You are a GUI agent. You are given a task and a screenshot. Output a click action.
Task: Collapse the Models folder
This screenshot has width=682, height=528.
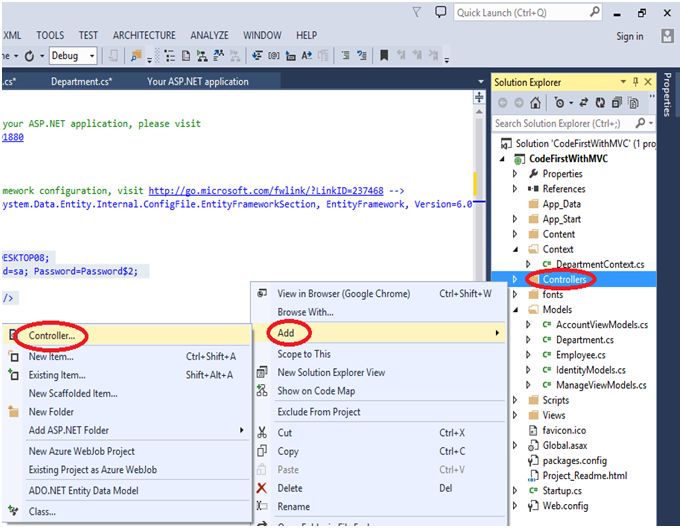click(x=517, y=310)
